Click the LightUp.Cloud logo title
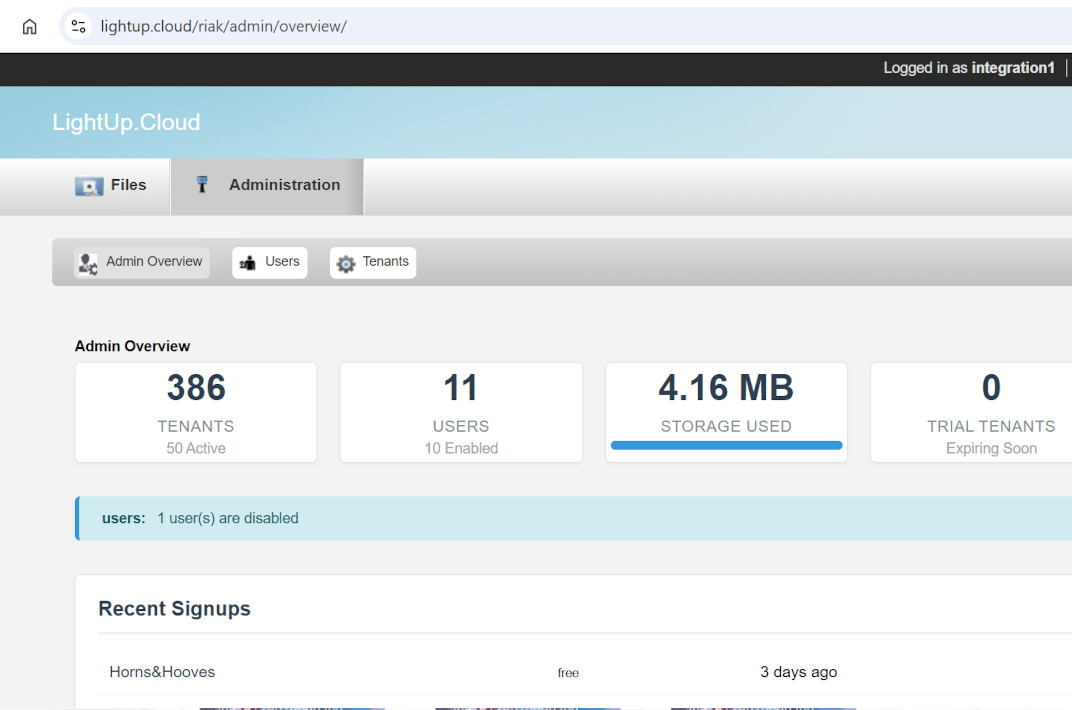The image size is (1072, 710). (x=126, y=122)
